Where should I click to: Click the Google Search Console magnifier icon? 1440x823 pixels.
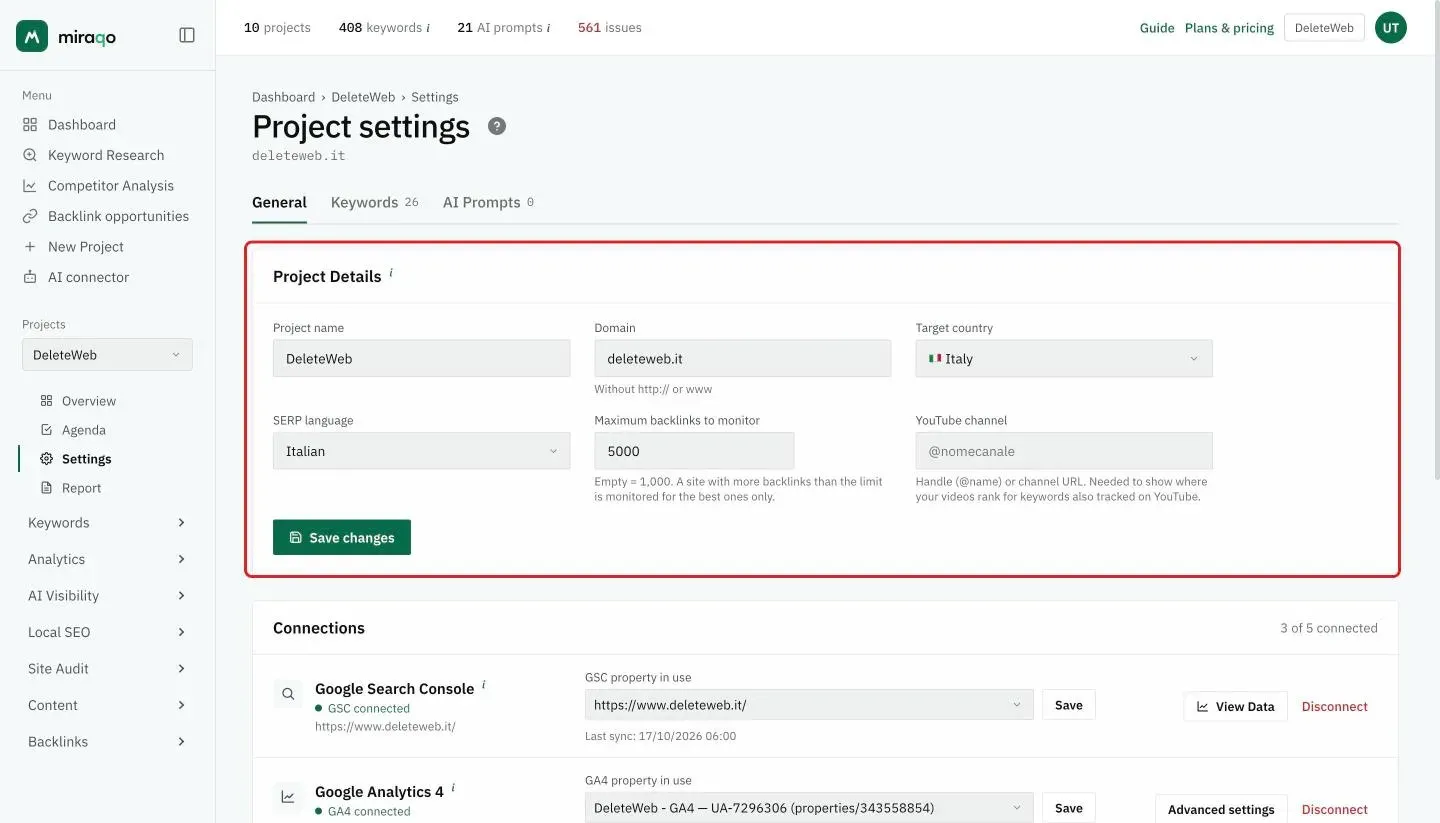[288, 693]
